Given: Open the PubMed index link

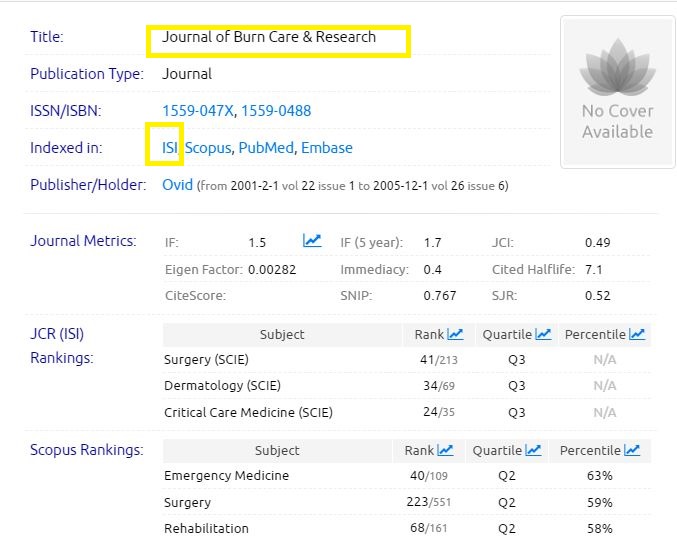Looking at the screenshot, I should [266, 148].
